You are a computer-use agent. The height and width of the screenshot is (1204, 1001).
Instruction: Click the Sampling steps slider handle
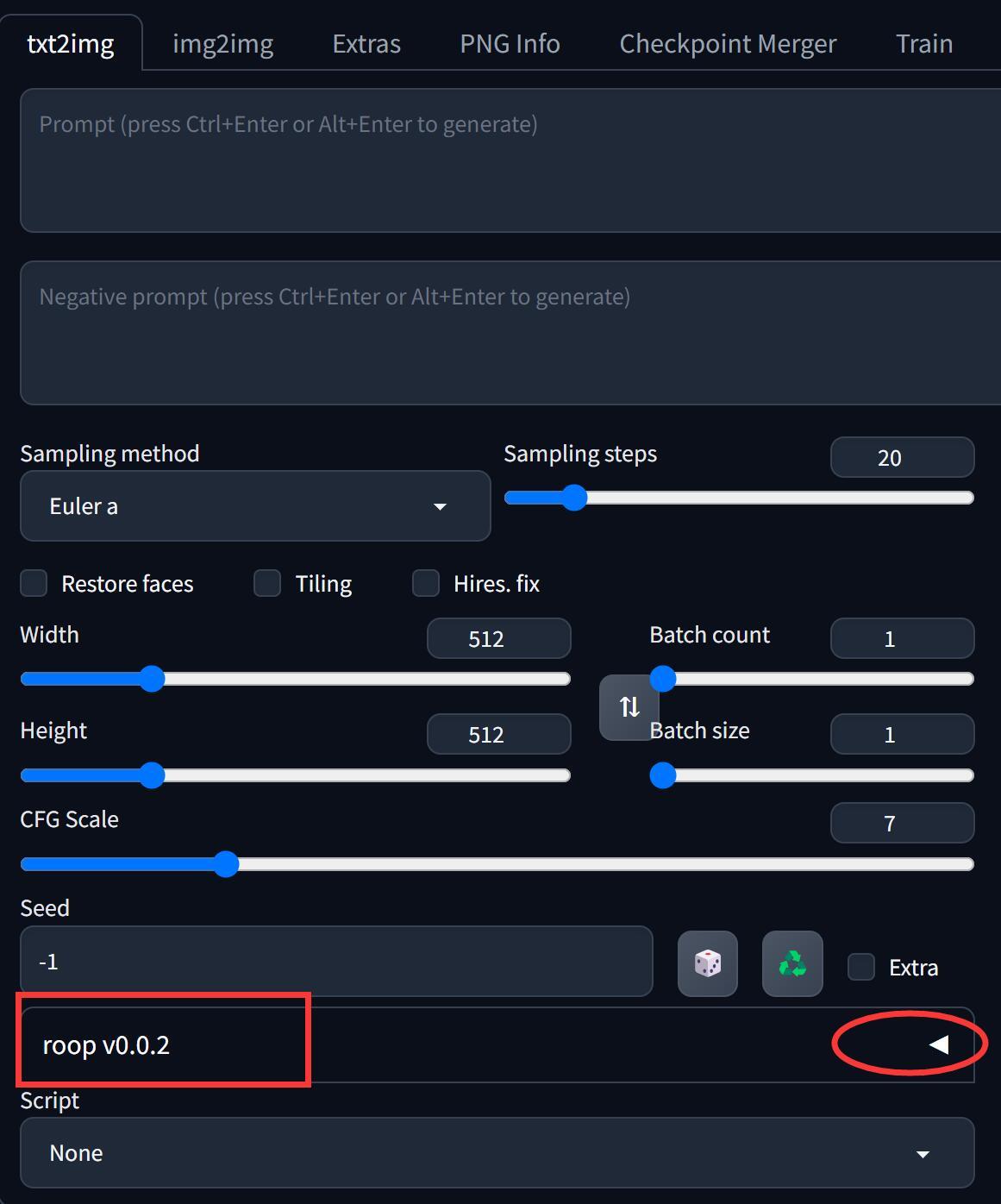(x=574, y=498)
